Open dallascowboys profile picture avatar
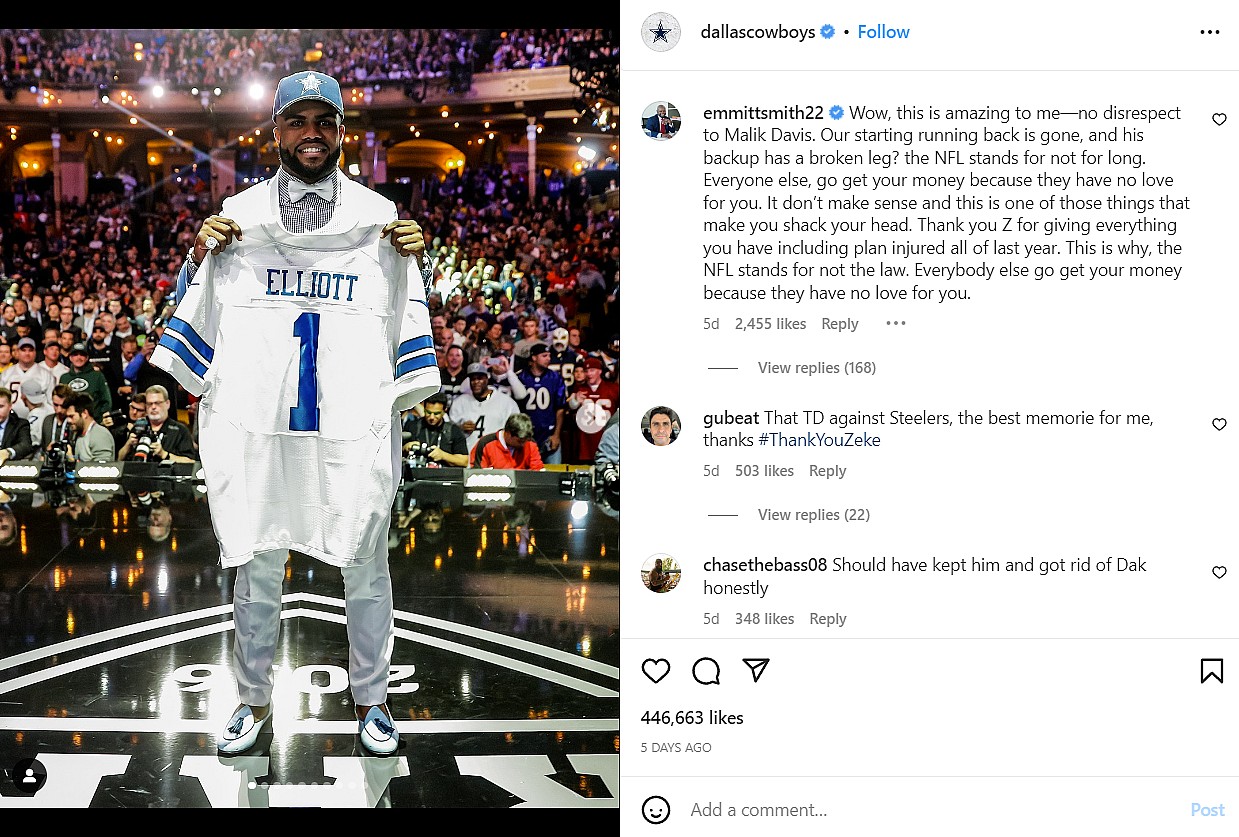This screenshot has width=1239, height=837. tap(660, 32)
